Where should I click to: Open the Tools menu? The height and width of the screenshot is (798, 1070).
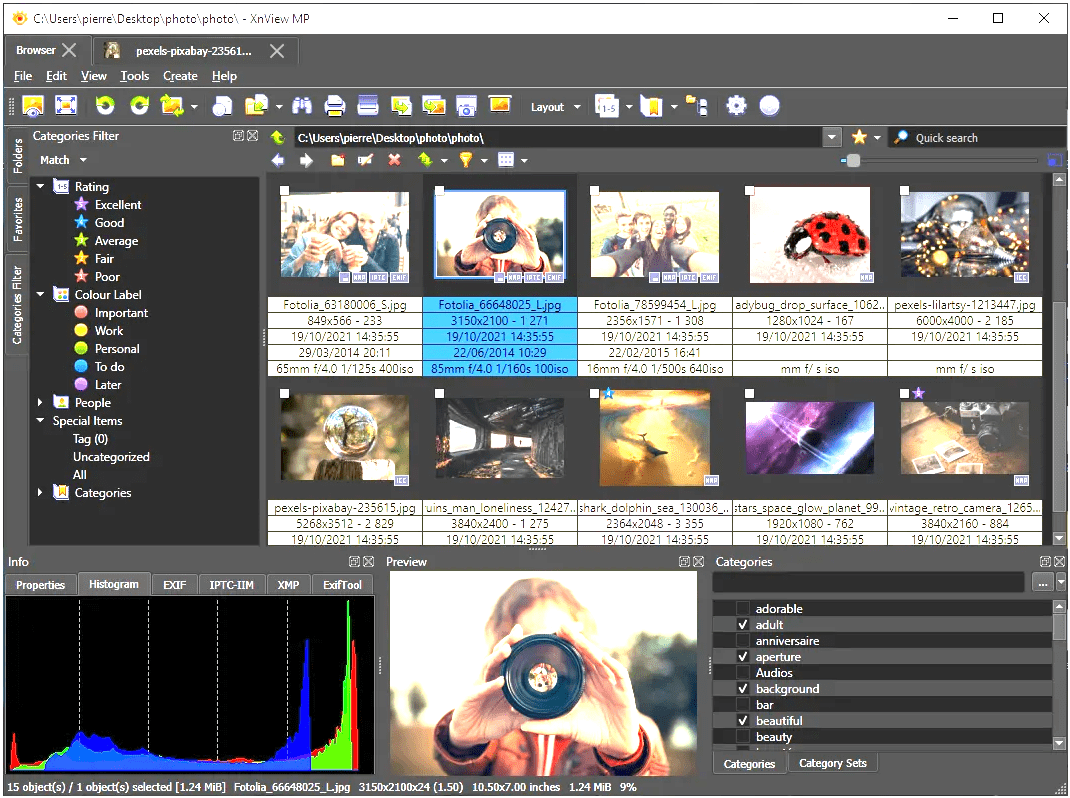point(134,76)
